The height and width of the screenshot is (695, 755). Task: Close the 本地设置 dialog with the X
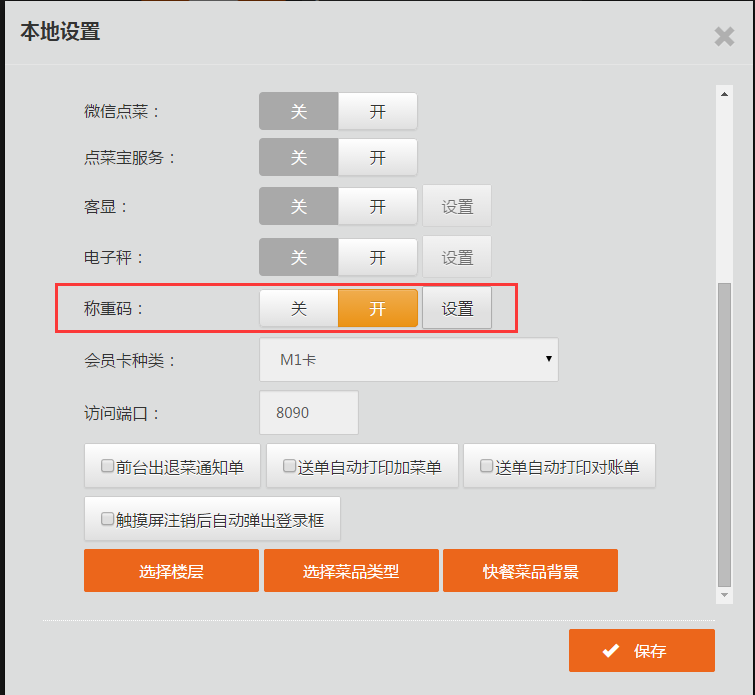(724, 37)
